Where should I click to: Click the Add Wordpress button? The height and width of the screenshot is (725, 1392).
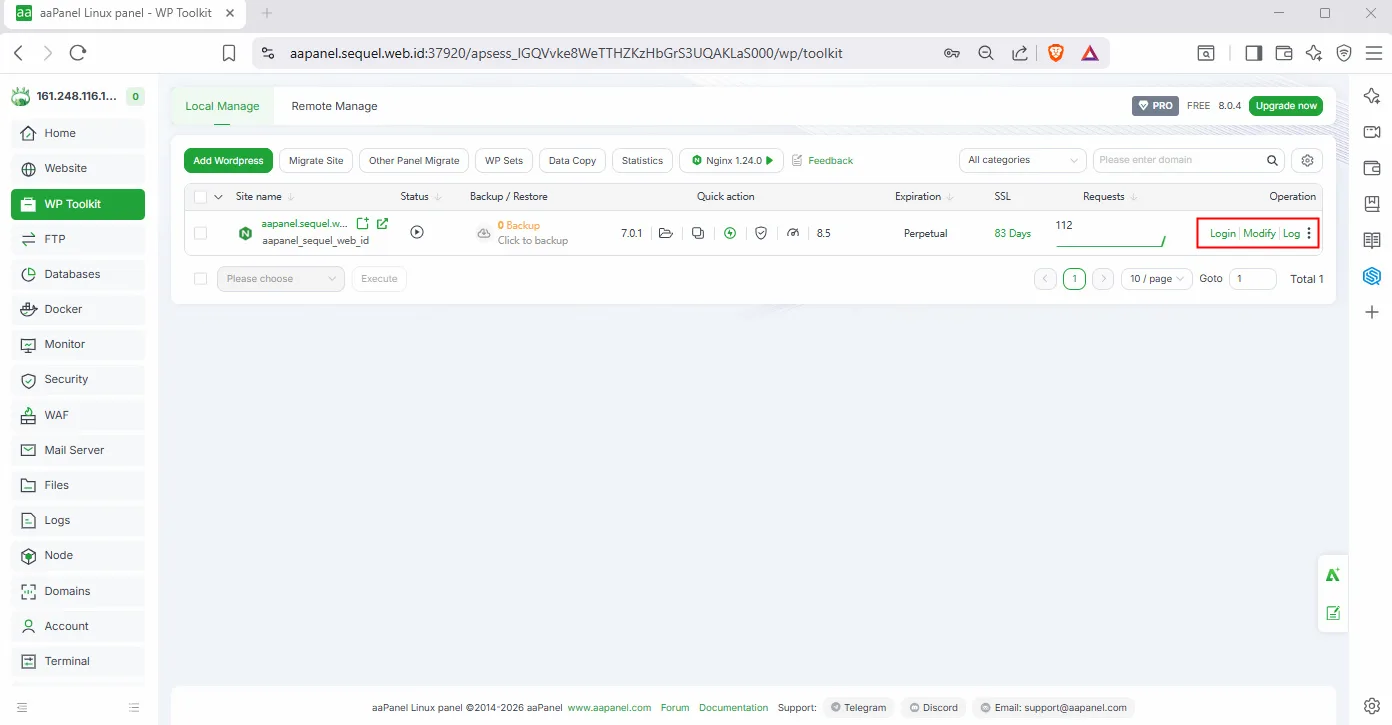228,160
